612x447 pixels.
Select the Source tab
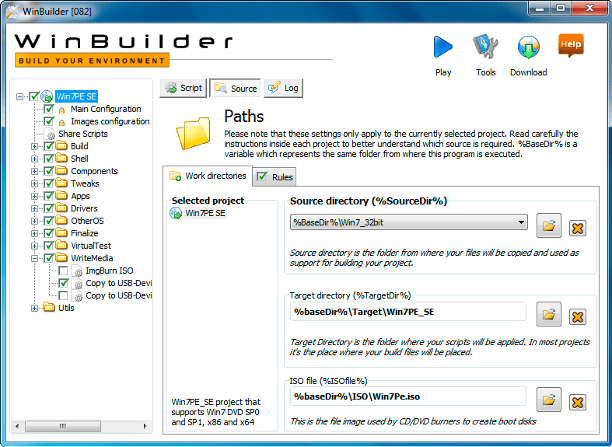point(235,88)
